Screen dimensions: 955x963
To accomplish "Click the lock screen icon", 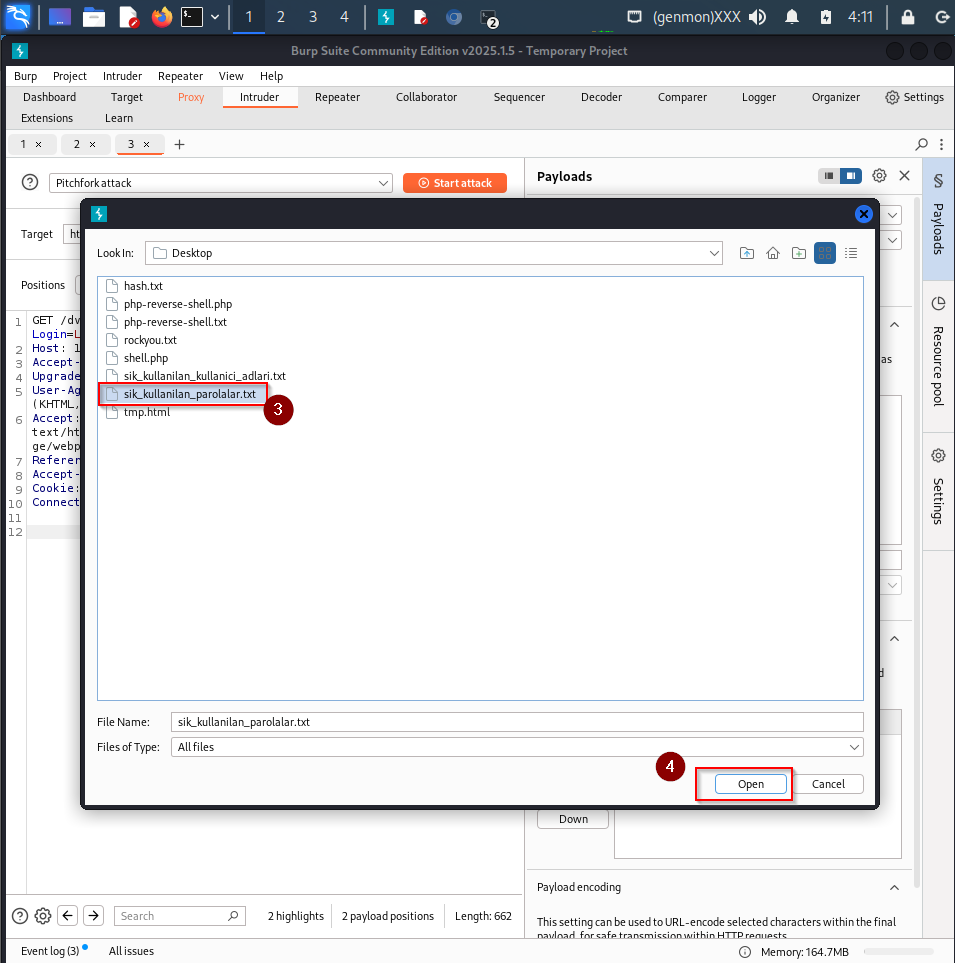I will (908, 17).
